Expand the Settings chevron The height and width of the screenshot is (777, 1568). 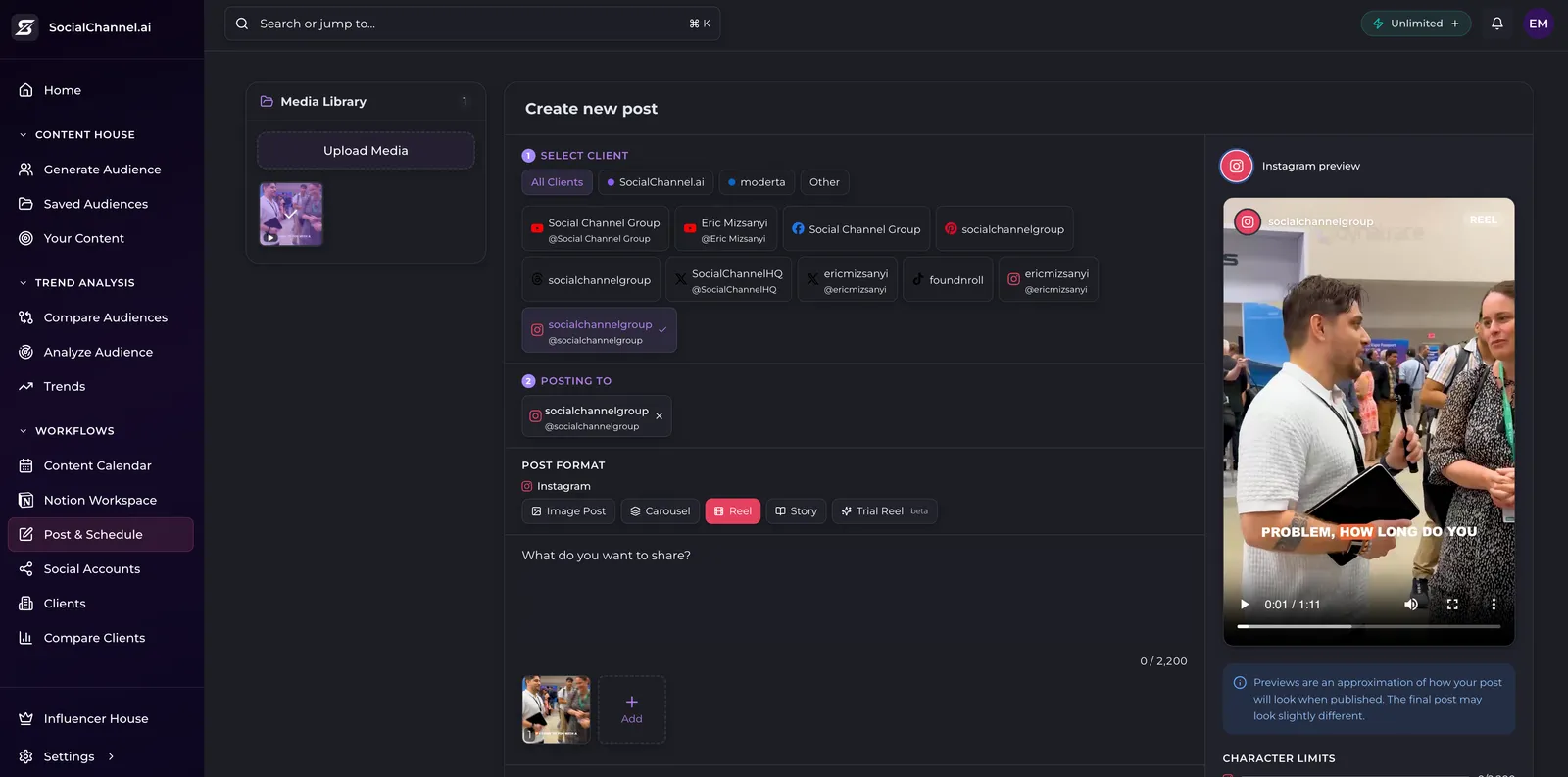111,756
